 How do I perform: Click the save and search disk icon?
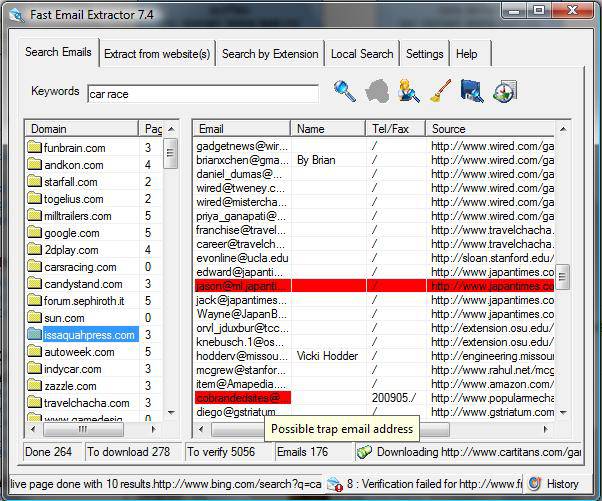pyautogui.click(x=472, y=91)
